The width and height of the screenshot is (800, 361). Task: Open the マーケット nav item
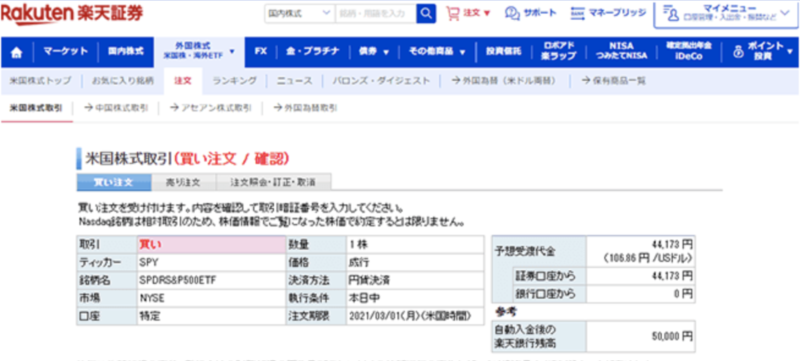coord(65,51)
